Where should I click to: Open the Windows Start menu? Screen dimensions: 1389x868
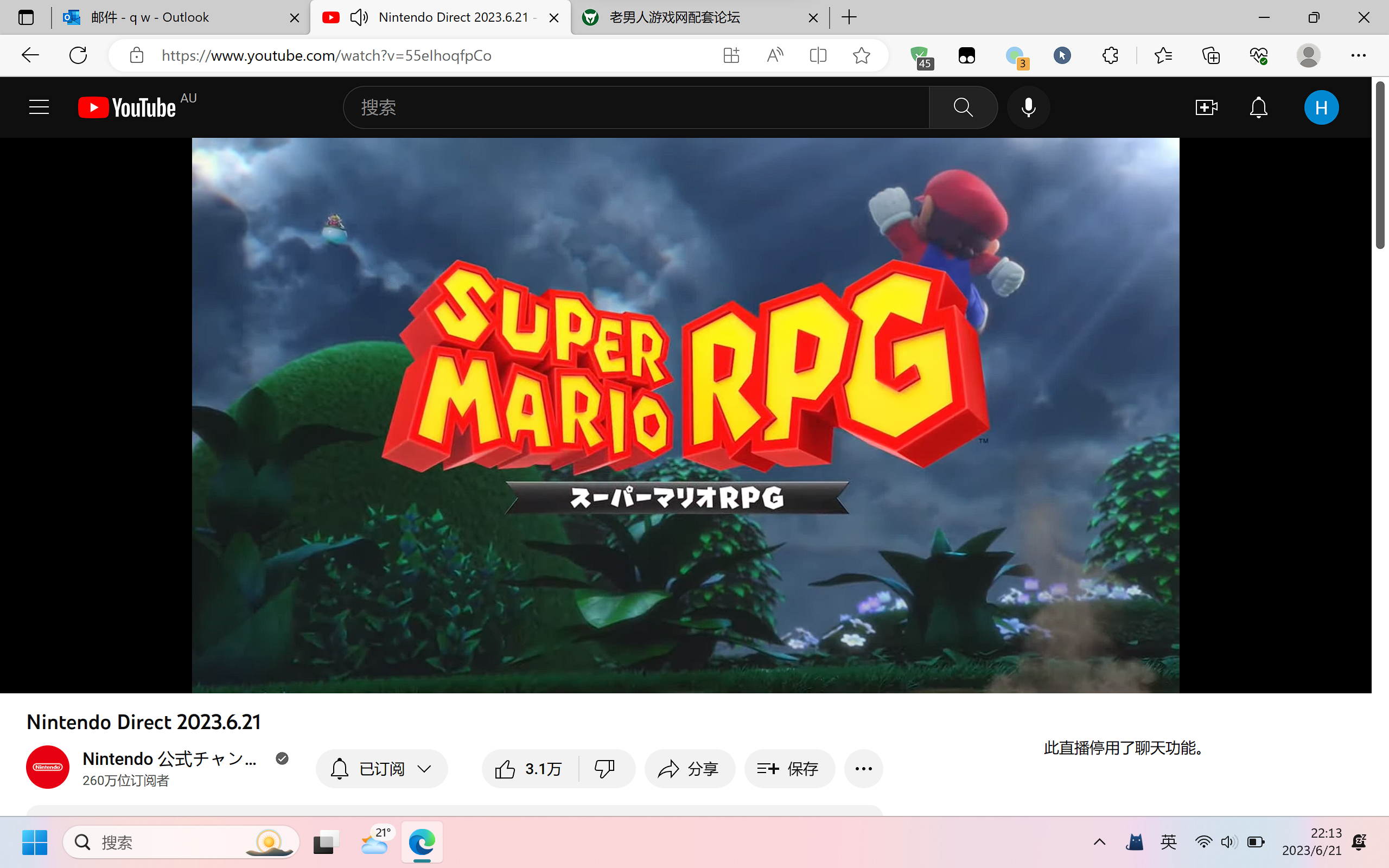[x=34, y=842]
